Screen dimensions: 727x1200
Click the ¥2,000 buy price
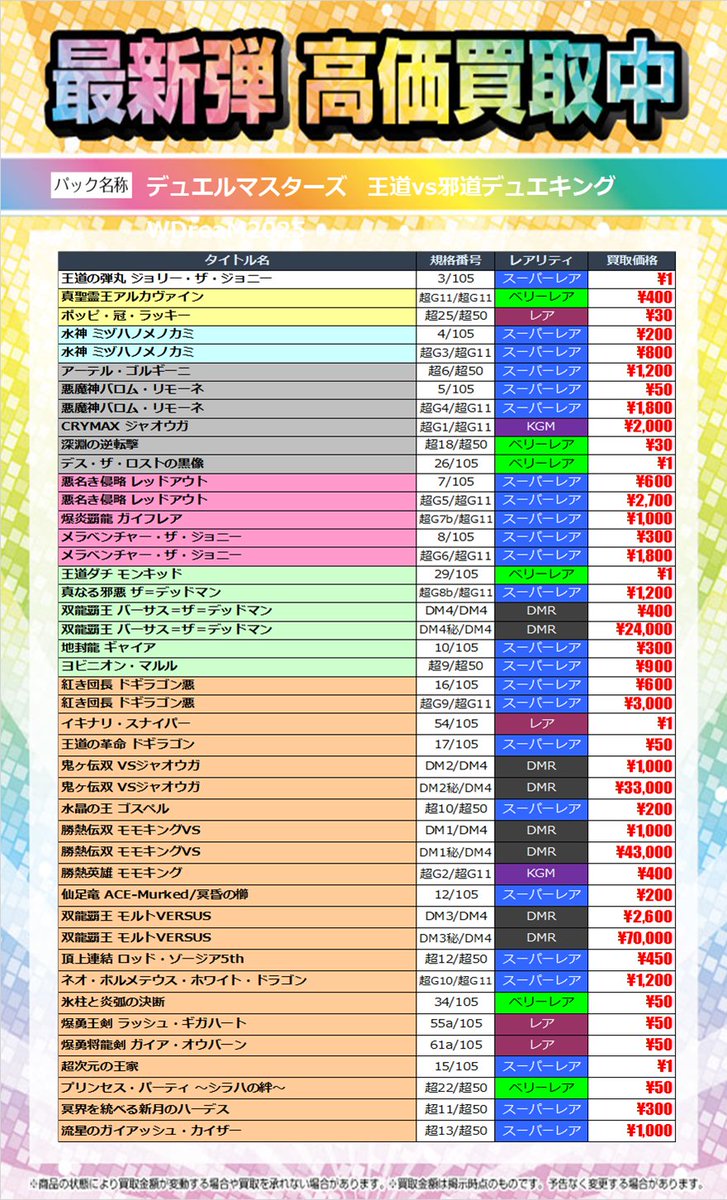649,426
